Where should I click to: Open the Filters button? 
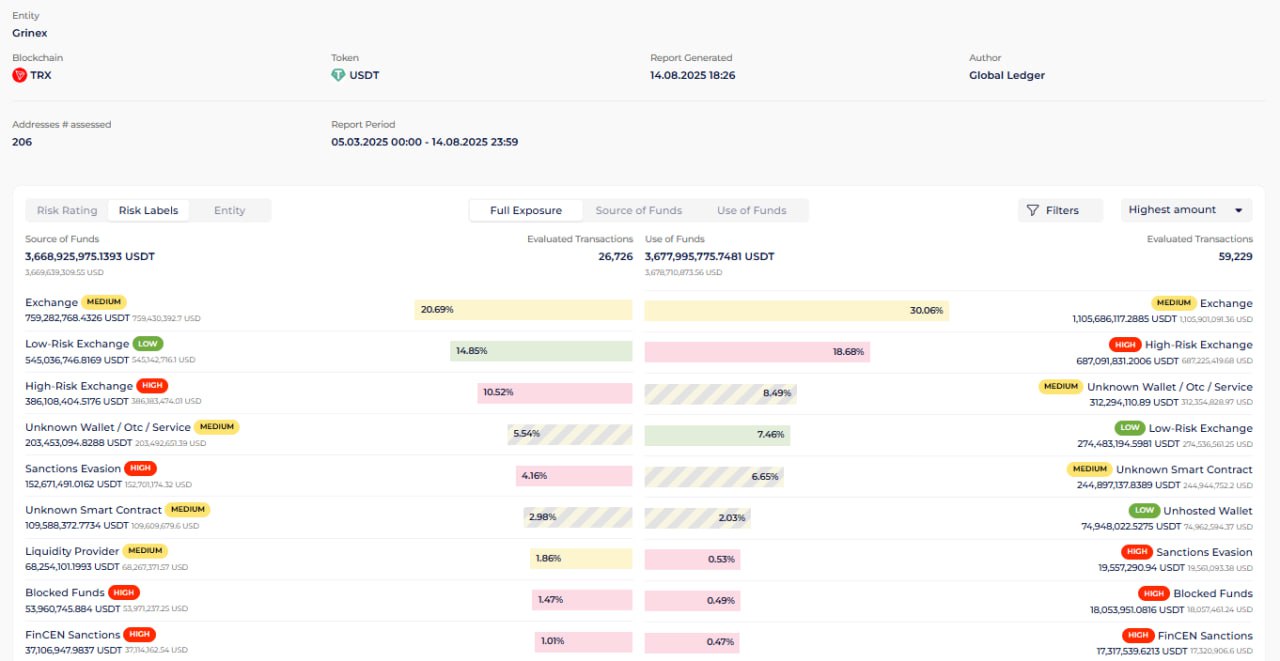click(1060, 210)
